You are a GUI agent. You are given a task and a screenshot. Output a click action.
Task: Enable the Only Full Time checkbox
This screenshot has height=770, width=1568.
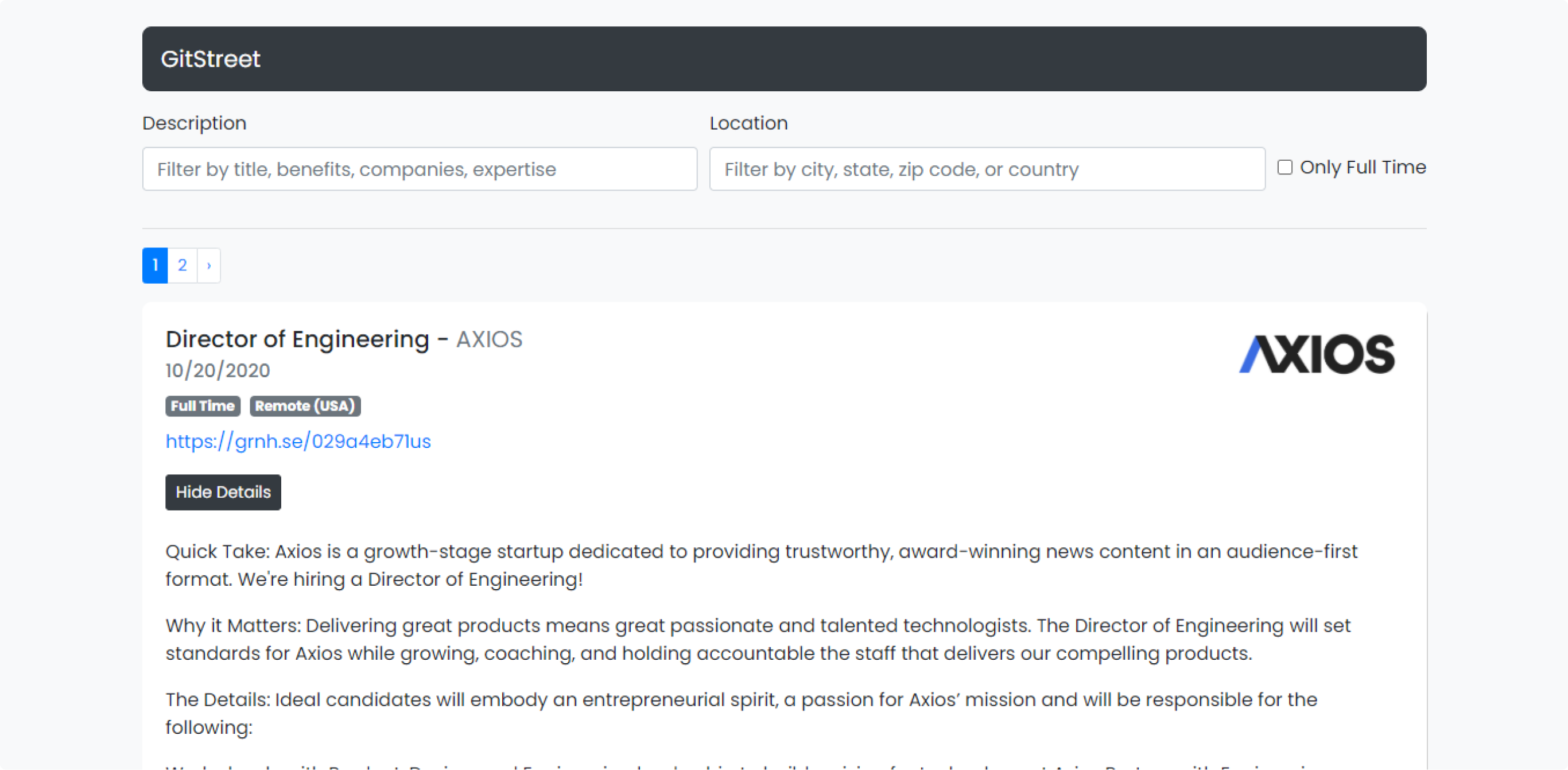point(1284,167)
